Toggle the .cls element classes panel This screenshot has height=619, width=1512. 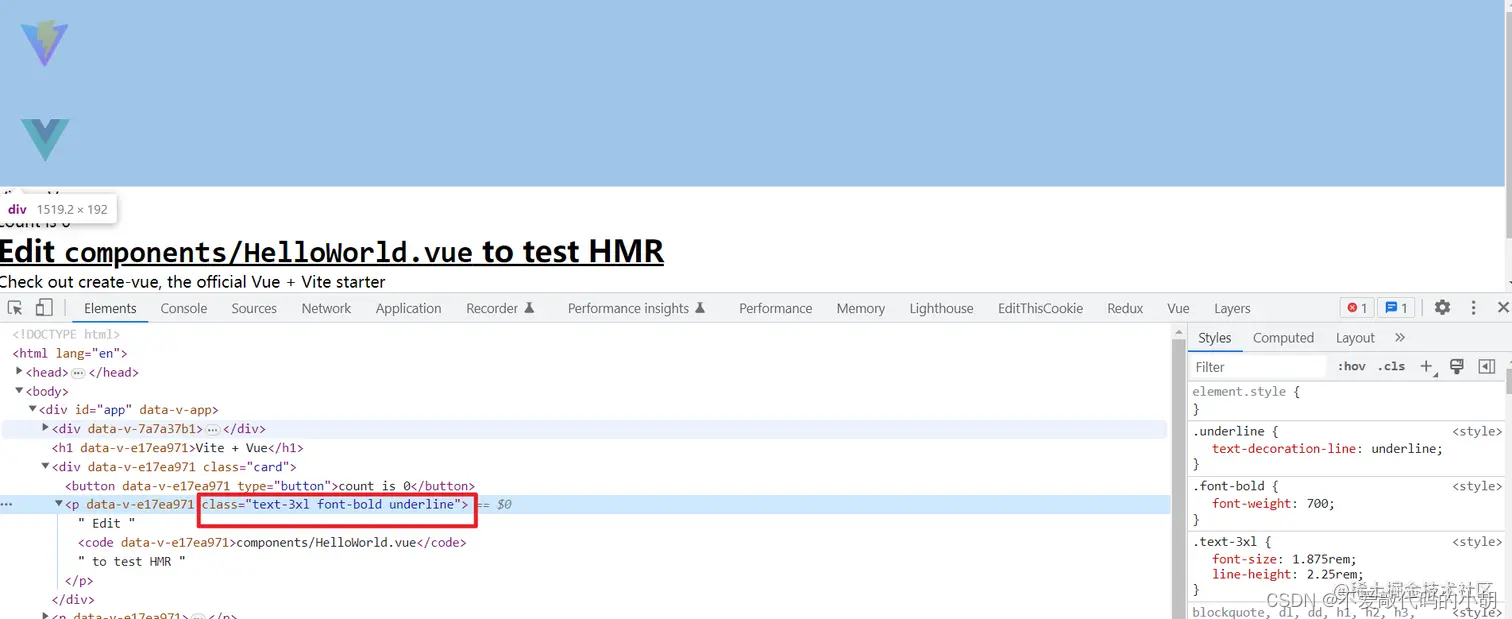(1391, 367)
